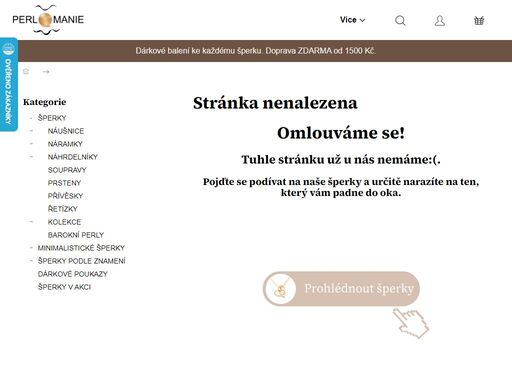Go to home breadcrumb icon
The image size is (512, 384).
[26, 71]
